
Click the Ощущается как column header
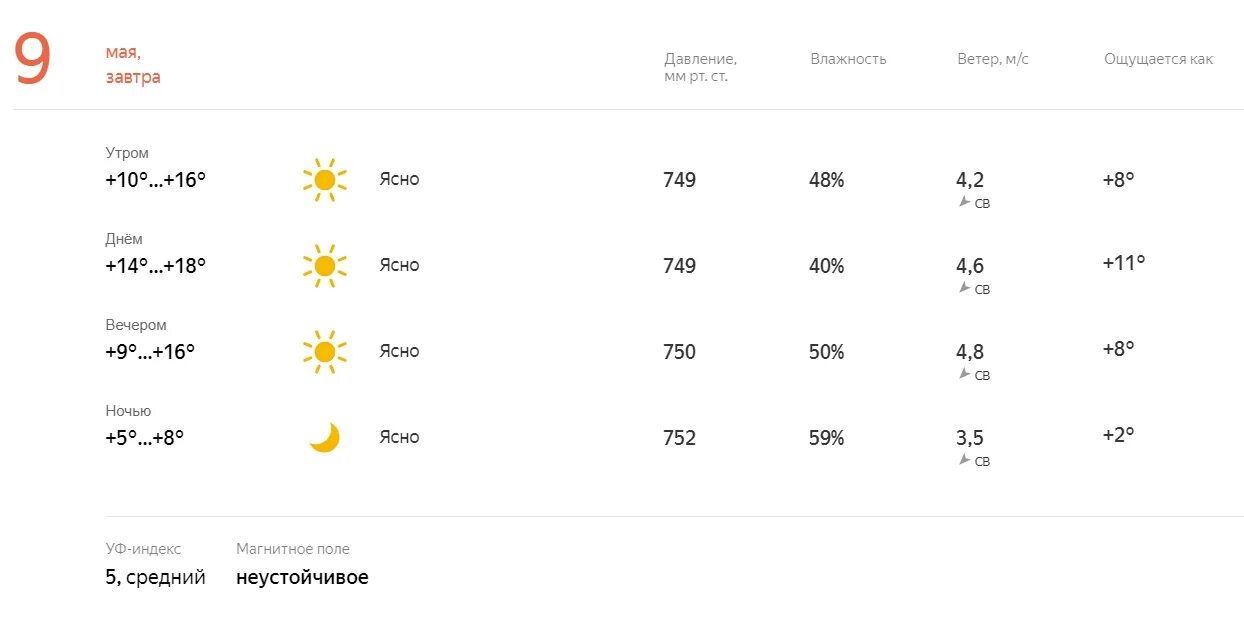(1158, 59)
